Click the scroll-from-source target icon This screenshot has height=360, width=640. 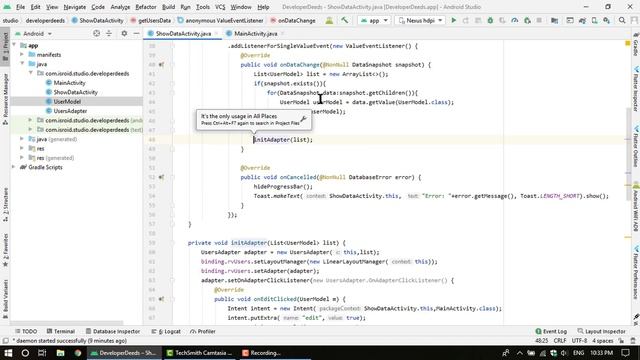pos(96,33)
